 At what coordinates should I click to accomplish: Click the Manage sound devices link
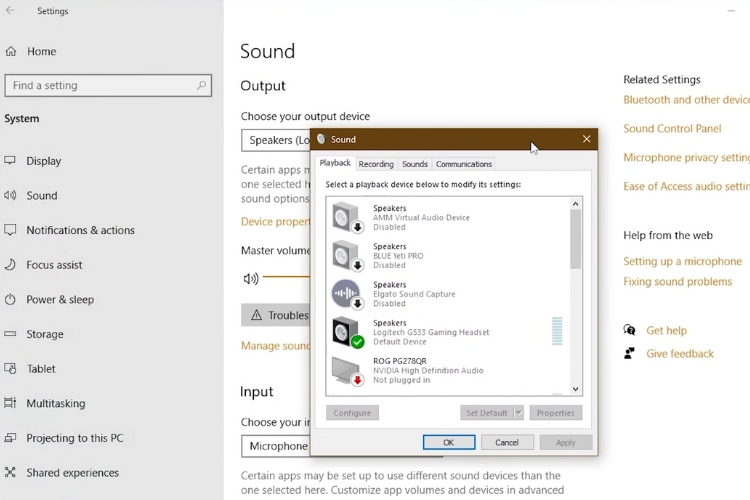click(276, 345)
